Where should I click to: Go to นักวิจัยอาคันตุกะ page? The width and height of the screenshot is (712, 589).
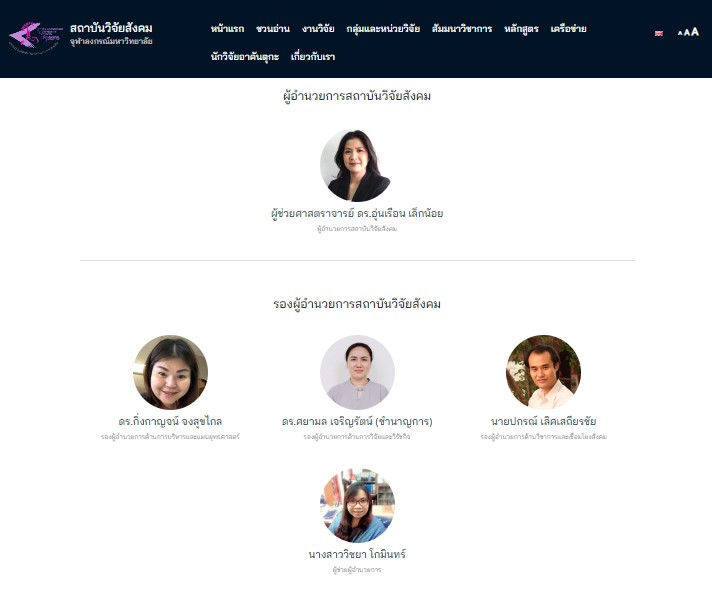245,57
